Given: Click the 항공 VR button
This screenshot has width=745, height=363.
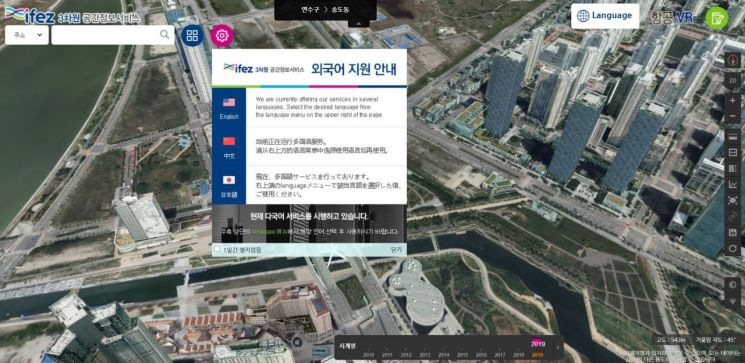Looking at the screenshot, I should click(673, 18).
